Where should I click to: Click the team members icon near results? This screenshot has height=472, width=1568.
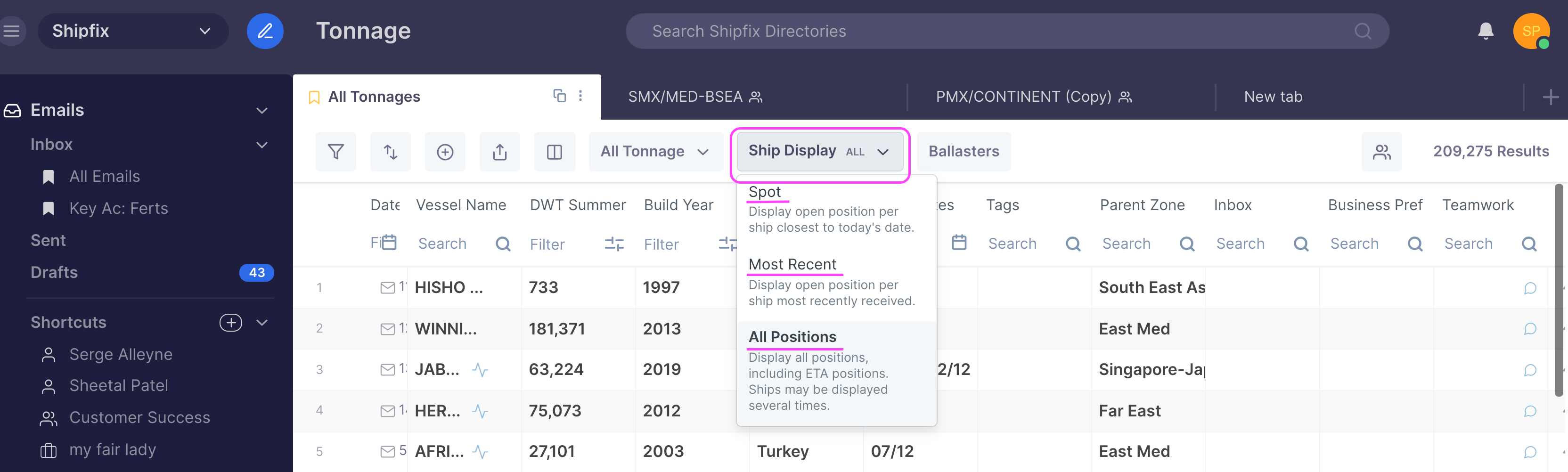[1381, 152]
